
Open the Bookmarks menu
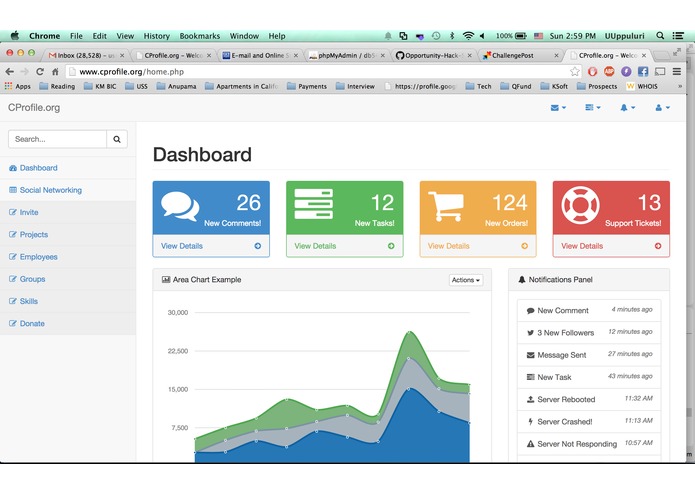[x=199, y=36]
